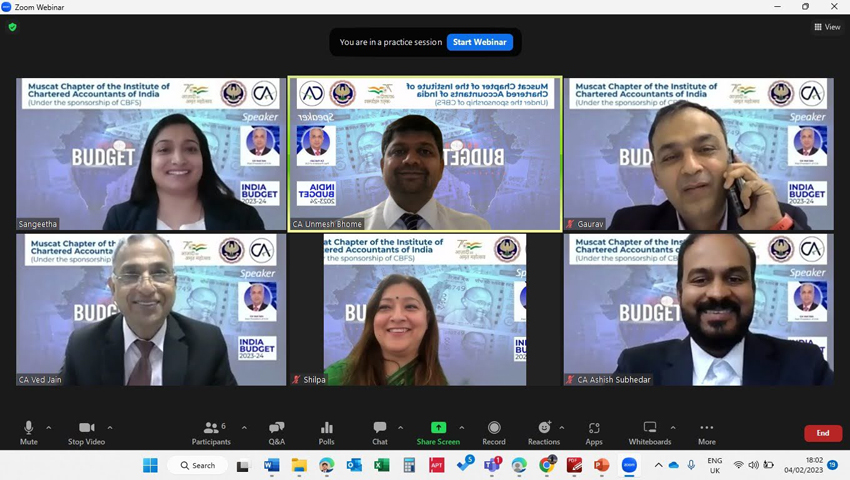The image size is (850, 480).
Task: Expand audio options arrow beside Mute
Action: tap(49, 428)
